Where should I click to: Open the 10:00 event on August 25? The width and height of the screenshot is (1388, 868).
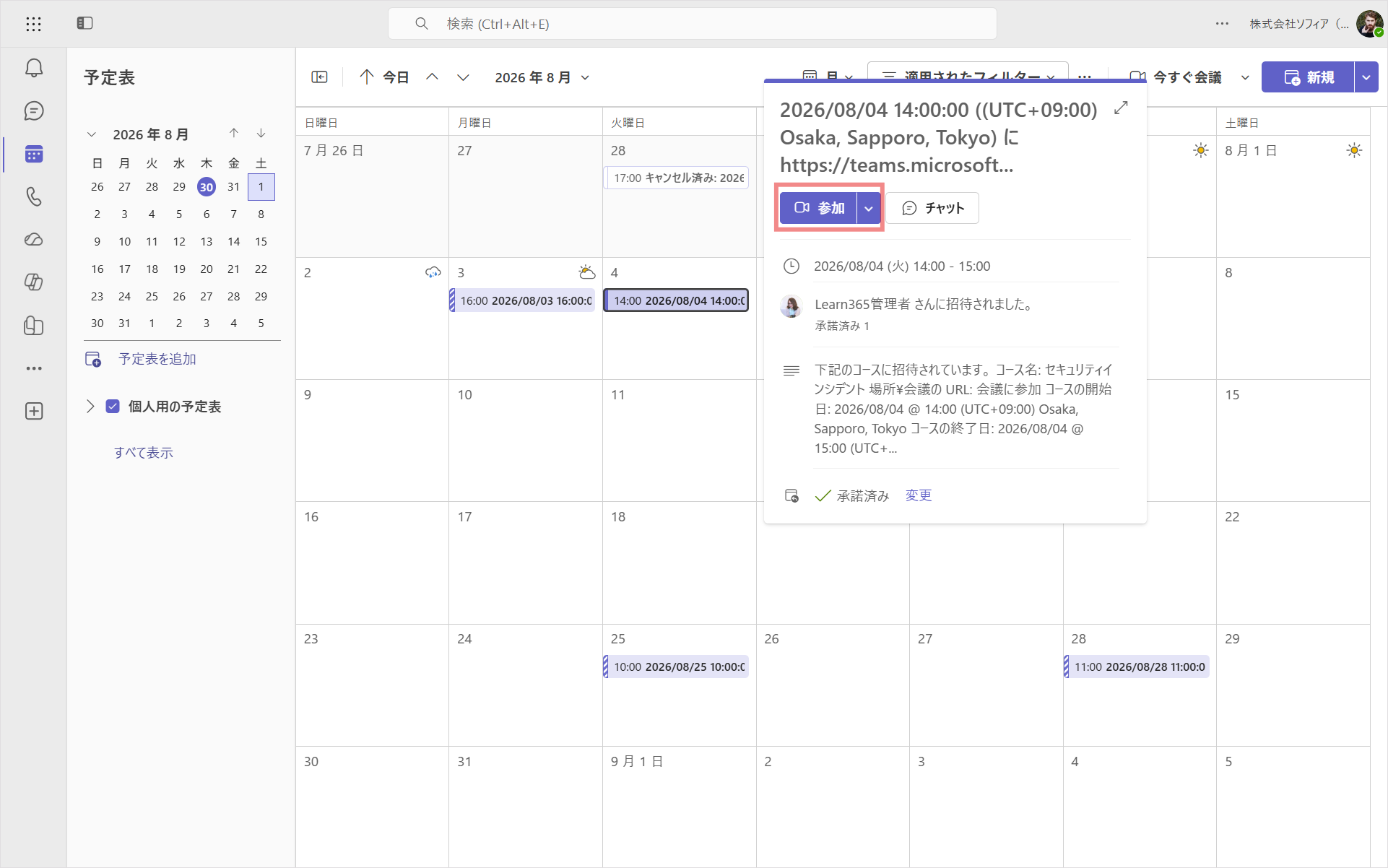(676, 667)
